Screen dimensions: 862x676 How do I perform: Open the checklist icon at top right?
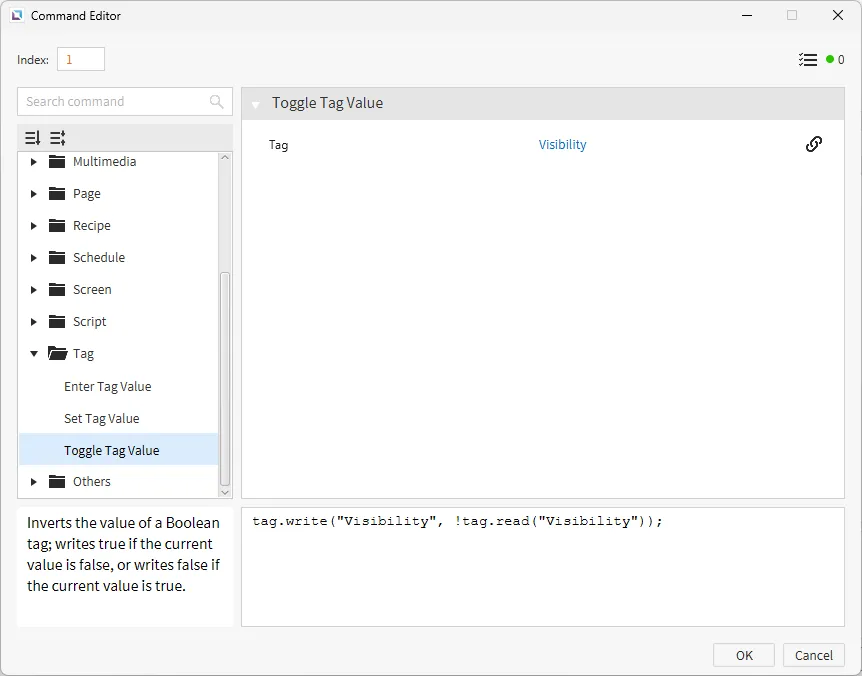click(x=808, y=60)
